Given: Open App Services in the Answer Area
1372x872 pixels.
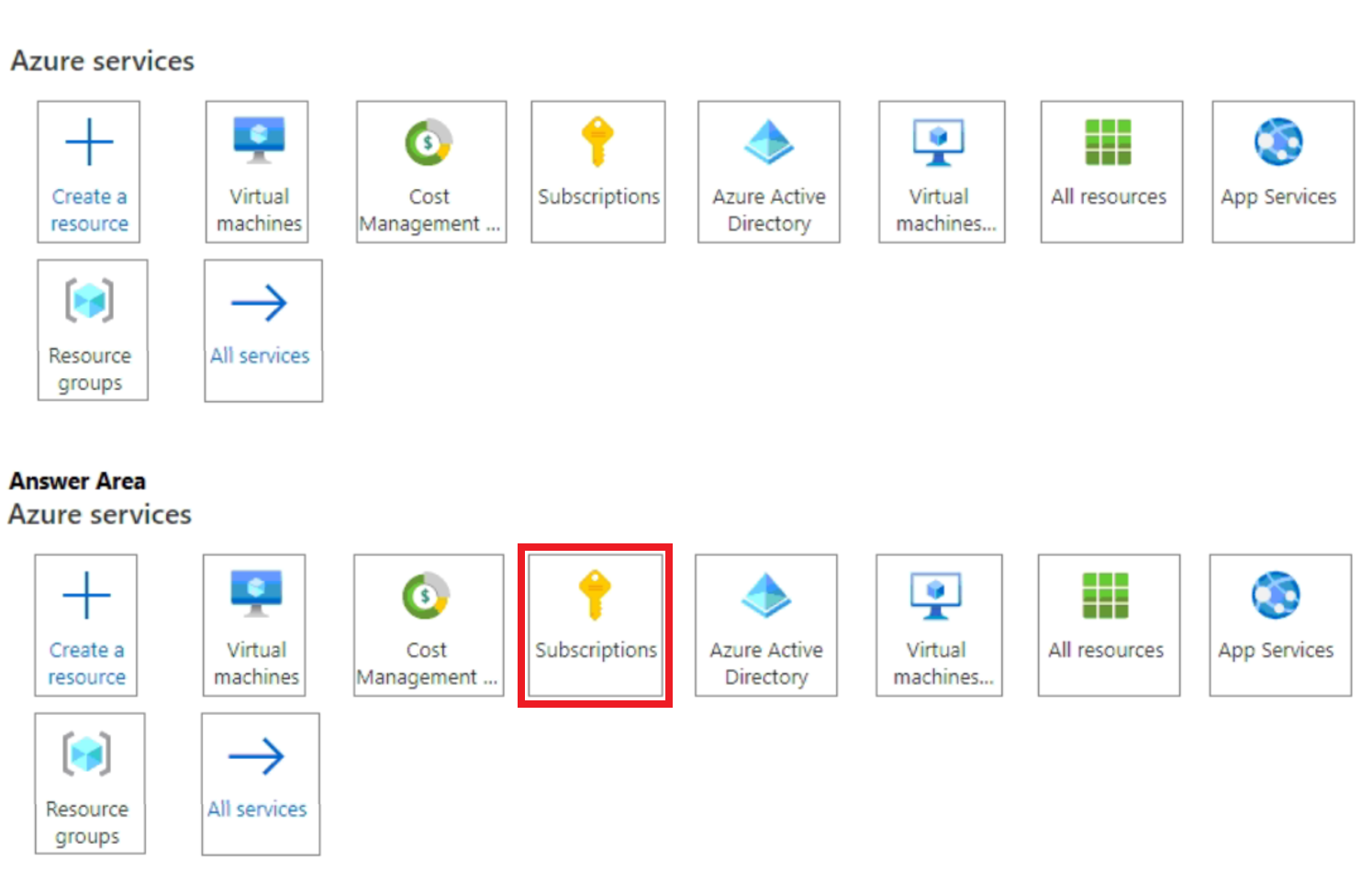Looking at the screenshot, I should click(x=1278, y=624).
